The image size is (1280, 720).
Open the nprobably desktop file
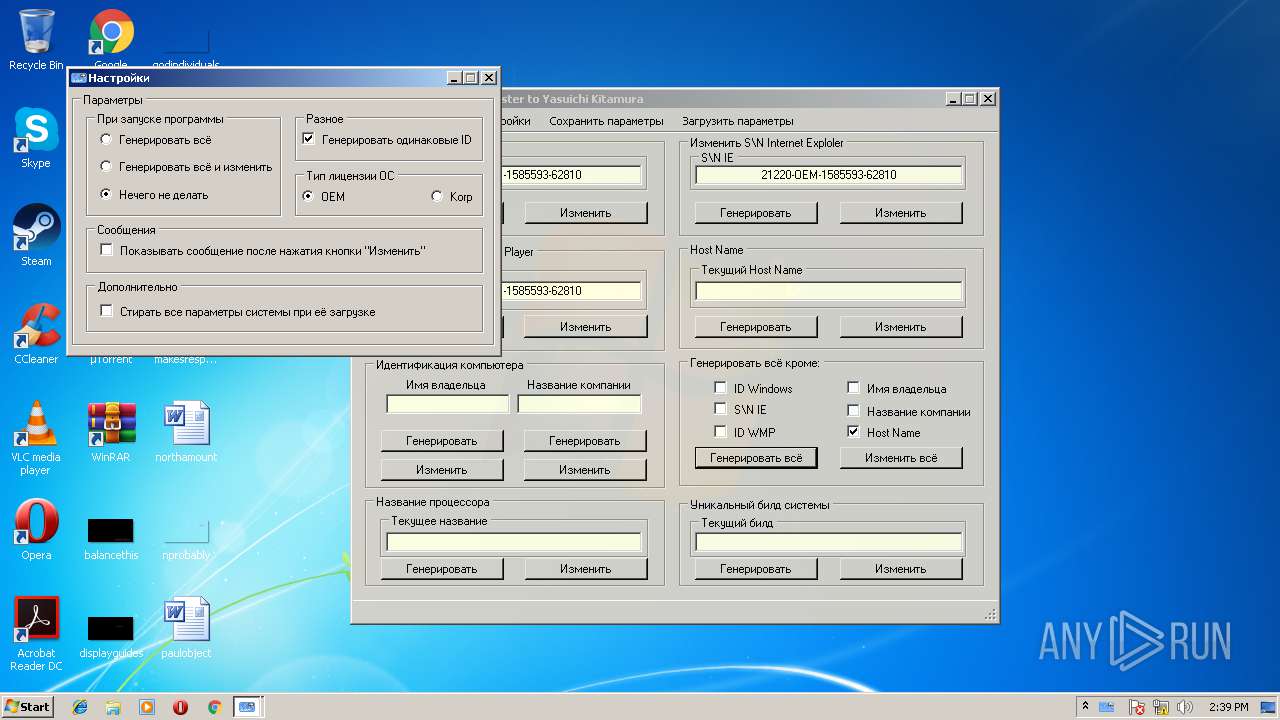coord(186,540)
